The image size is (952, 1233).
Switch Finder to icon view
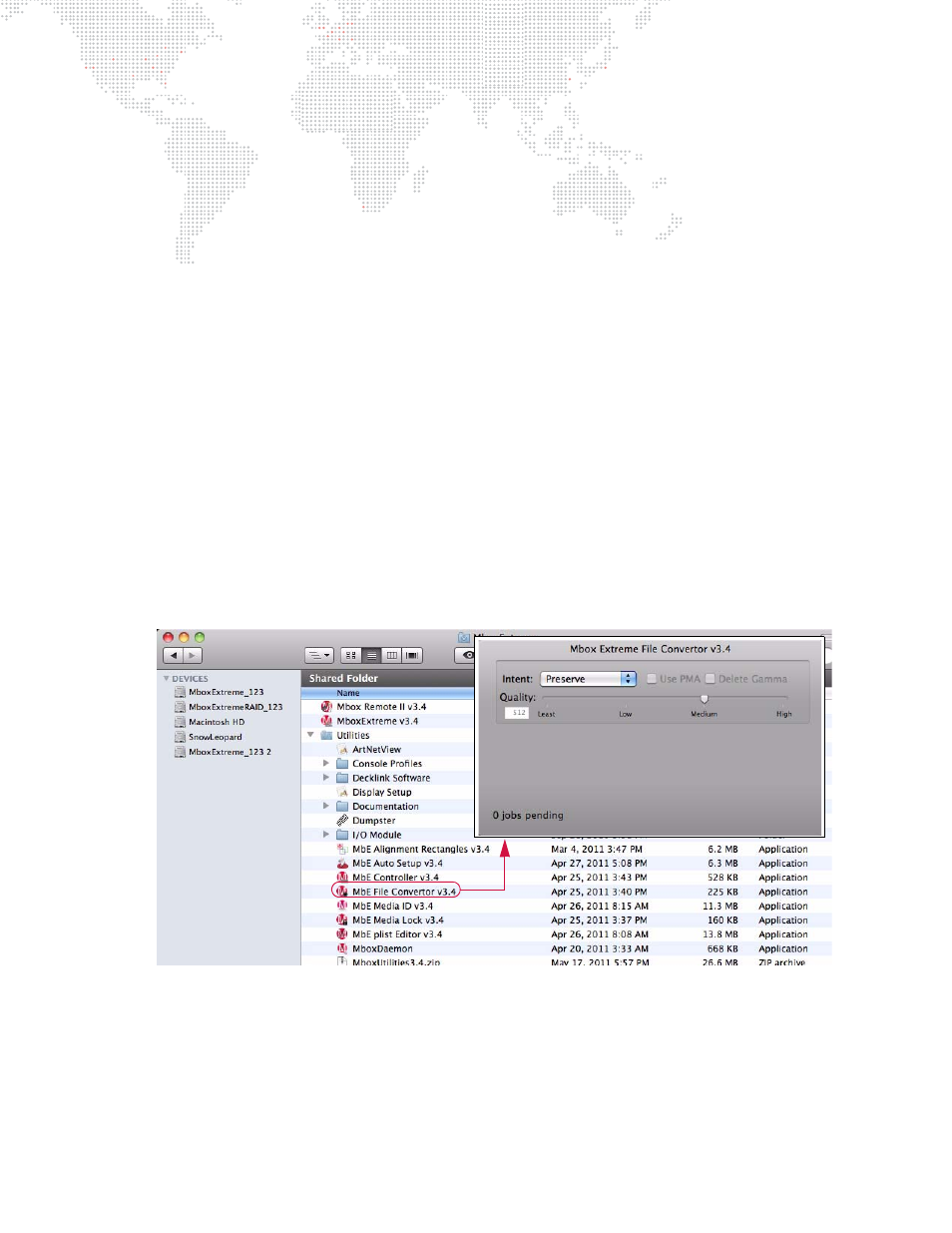[x=350, y=656]
